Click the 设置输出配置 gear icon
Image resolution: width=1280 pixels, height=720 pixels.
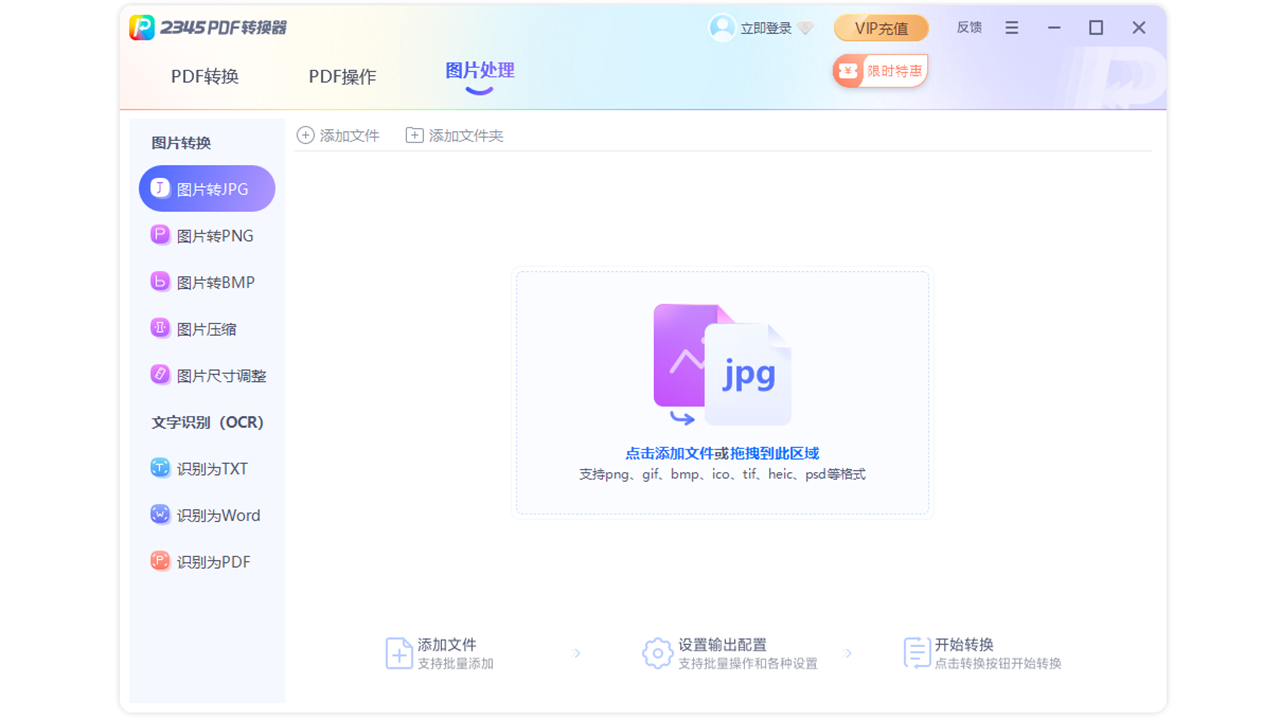[658, 653]
